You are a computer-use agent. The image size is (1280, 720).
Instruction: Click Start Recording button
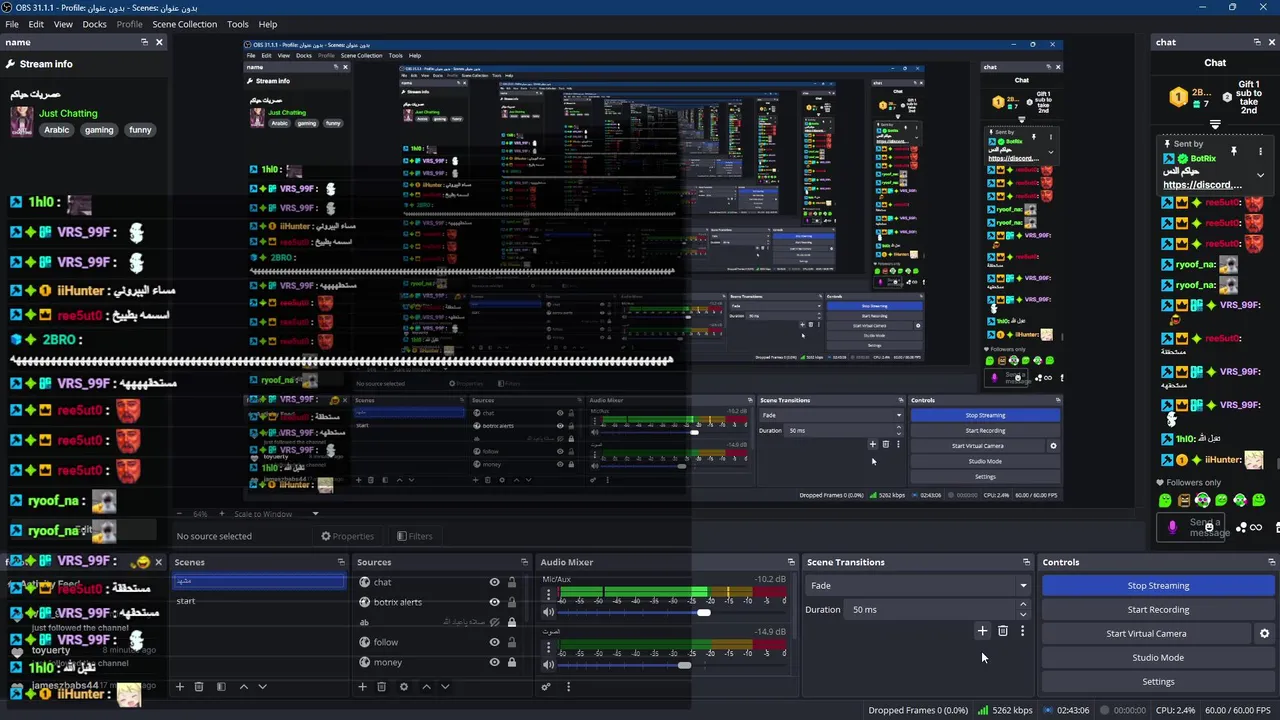(1158, 610)
